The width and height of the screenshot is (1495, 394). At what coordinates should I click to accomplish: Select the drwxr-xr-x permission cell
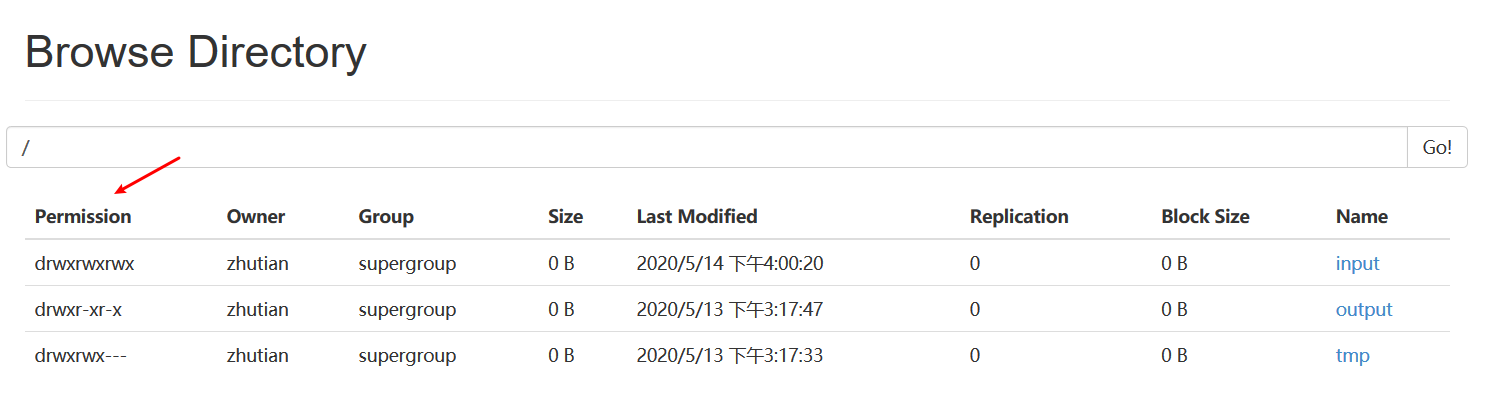78,310
